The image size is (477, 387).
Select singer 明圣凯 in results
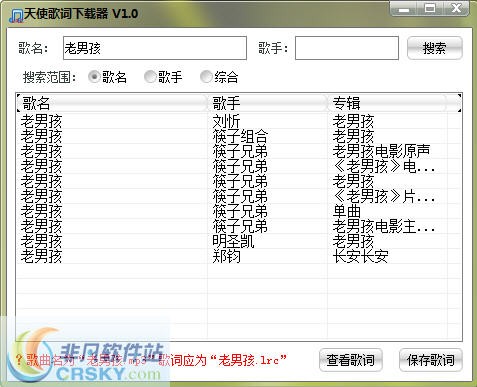coord(233,241)
